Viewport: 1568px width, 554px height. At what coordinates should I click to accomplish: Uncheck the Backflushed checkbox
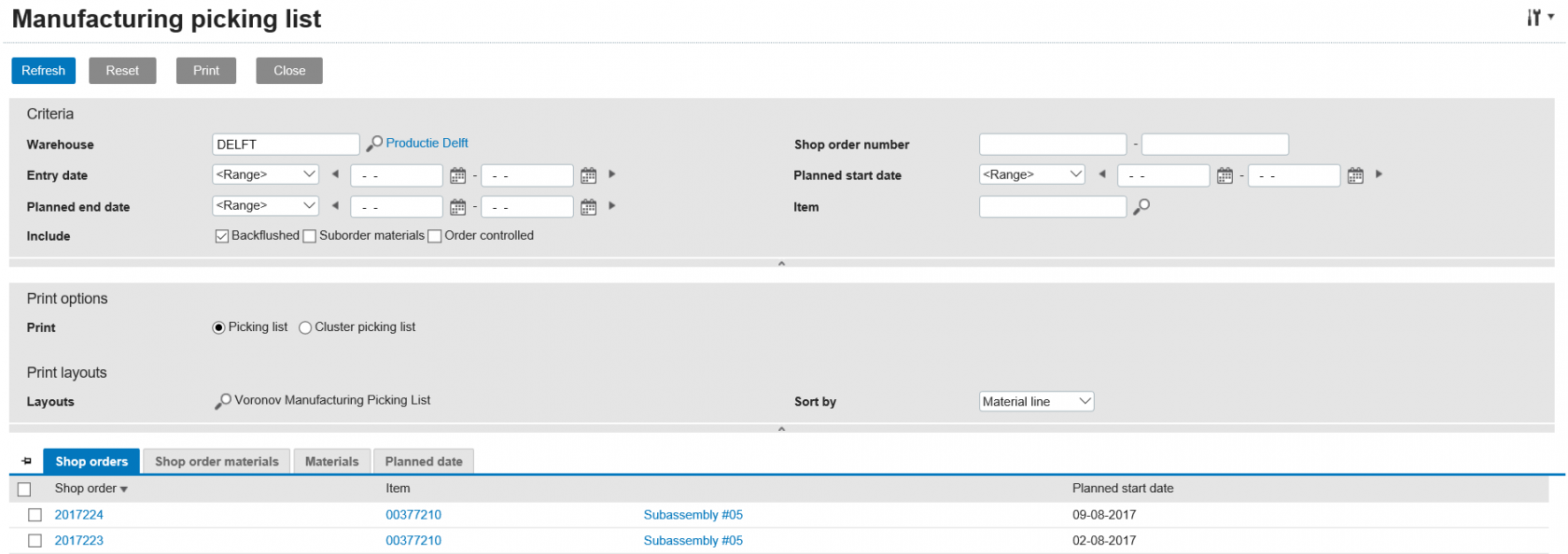pos(221,236)
